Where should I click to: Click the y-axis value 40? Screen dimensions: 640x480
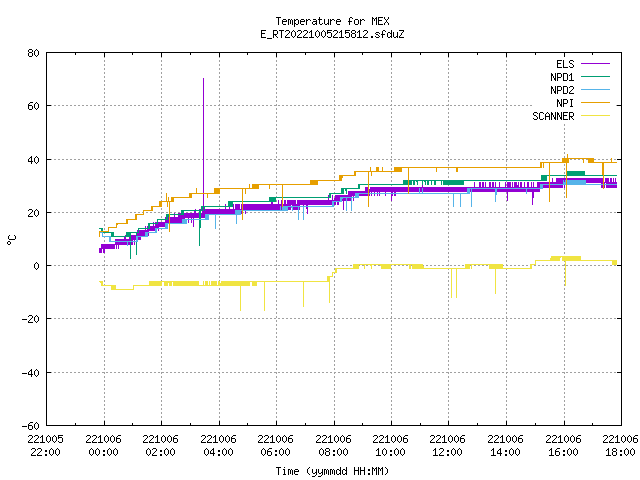[33, 160]
